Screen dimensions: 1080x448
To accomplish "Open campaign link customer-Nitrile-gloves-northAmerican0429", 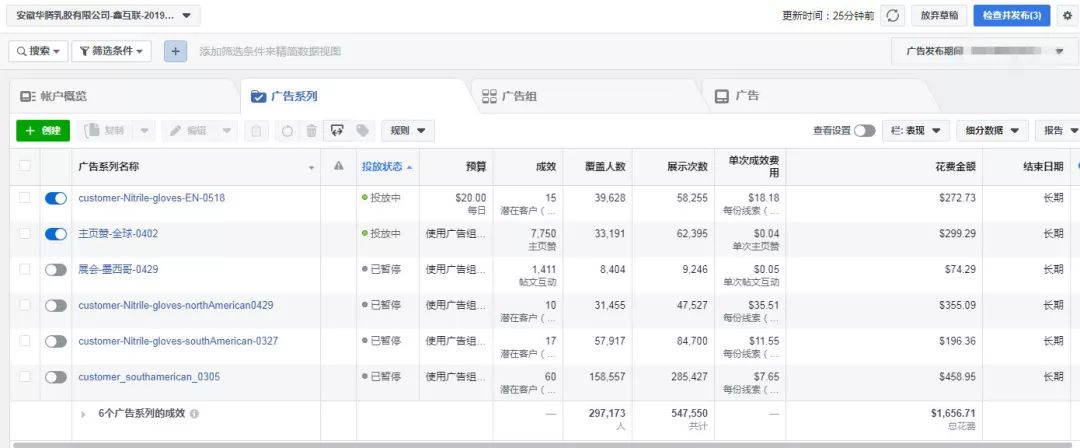I will click(176, 305).
